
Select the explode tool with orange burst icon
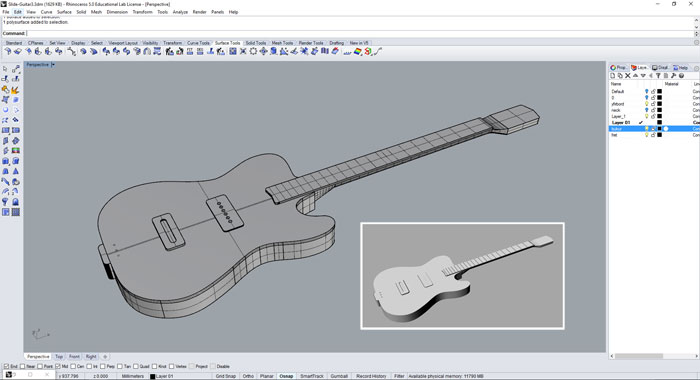tap(15, 90)
